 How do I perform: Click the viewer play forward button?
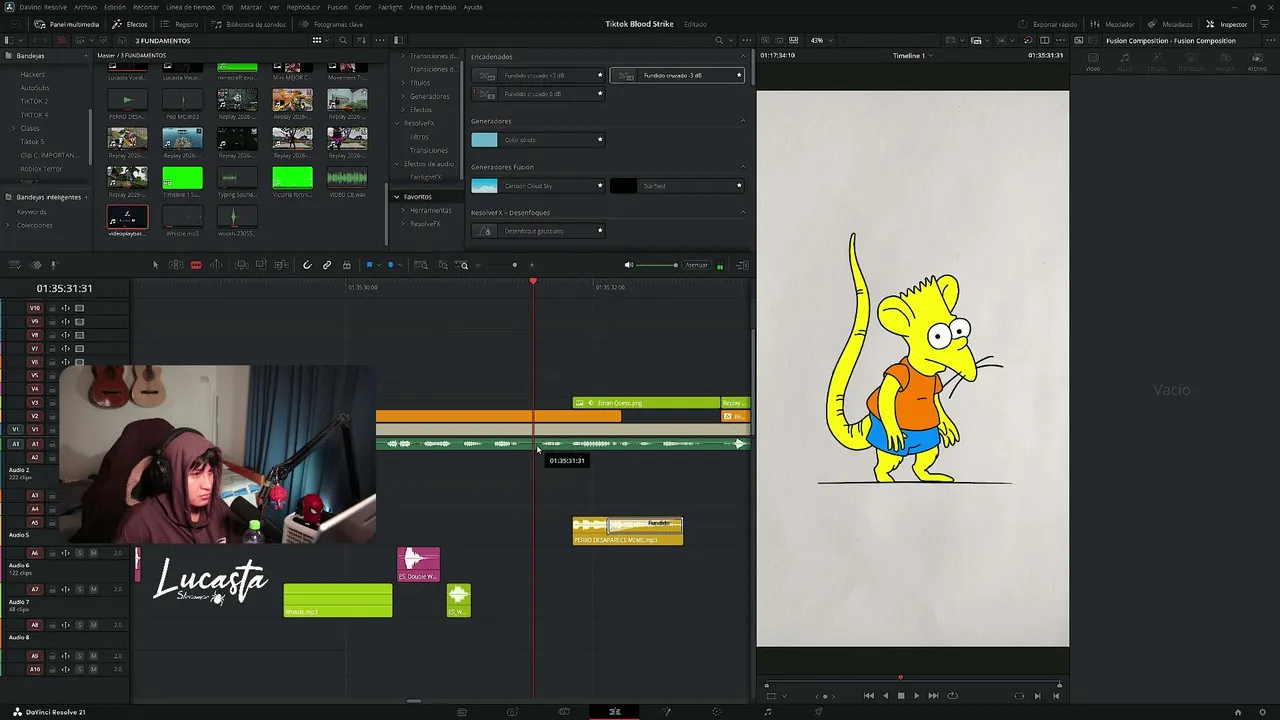pos(916,696)
